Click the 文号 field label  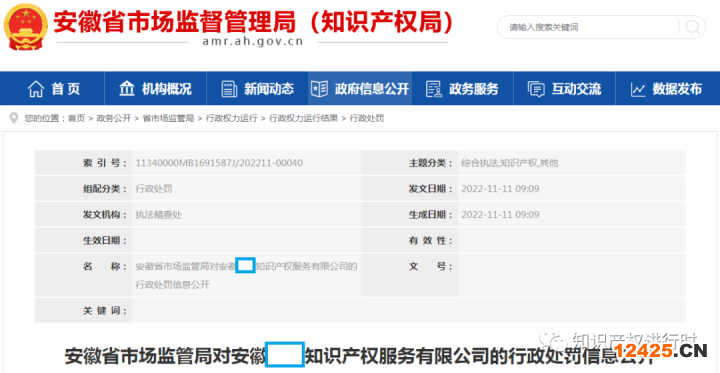click(430, 266)
